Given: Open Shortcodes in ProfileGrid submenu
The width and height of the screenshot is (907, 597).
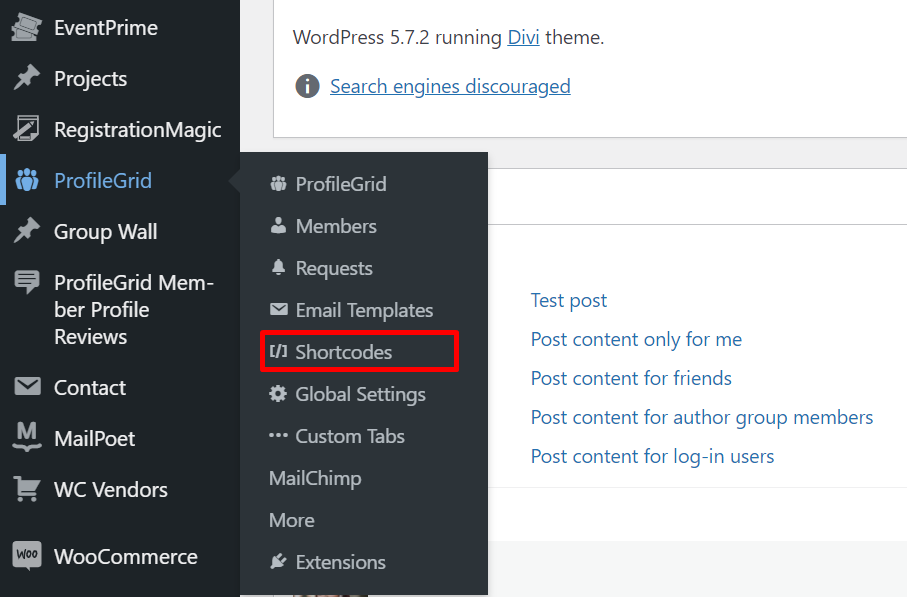Looking at the screenshot, I should coord(343,352).
